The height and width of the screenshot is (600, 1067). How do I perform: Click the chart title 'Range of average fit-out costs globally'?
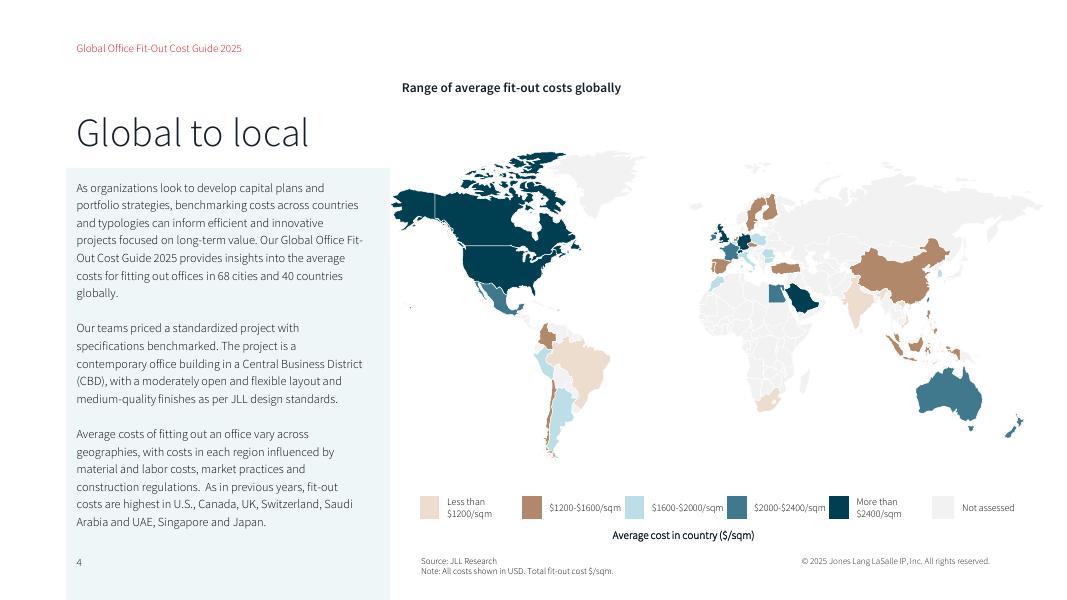coord(511,88)
